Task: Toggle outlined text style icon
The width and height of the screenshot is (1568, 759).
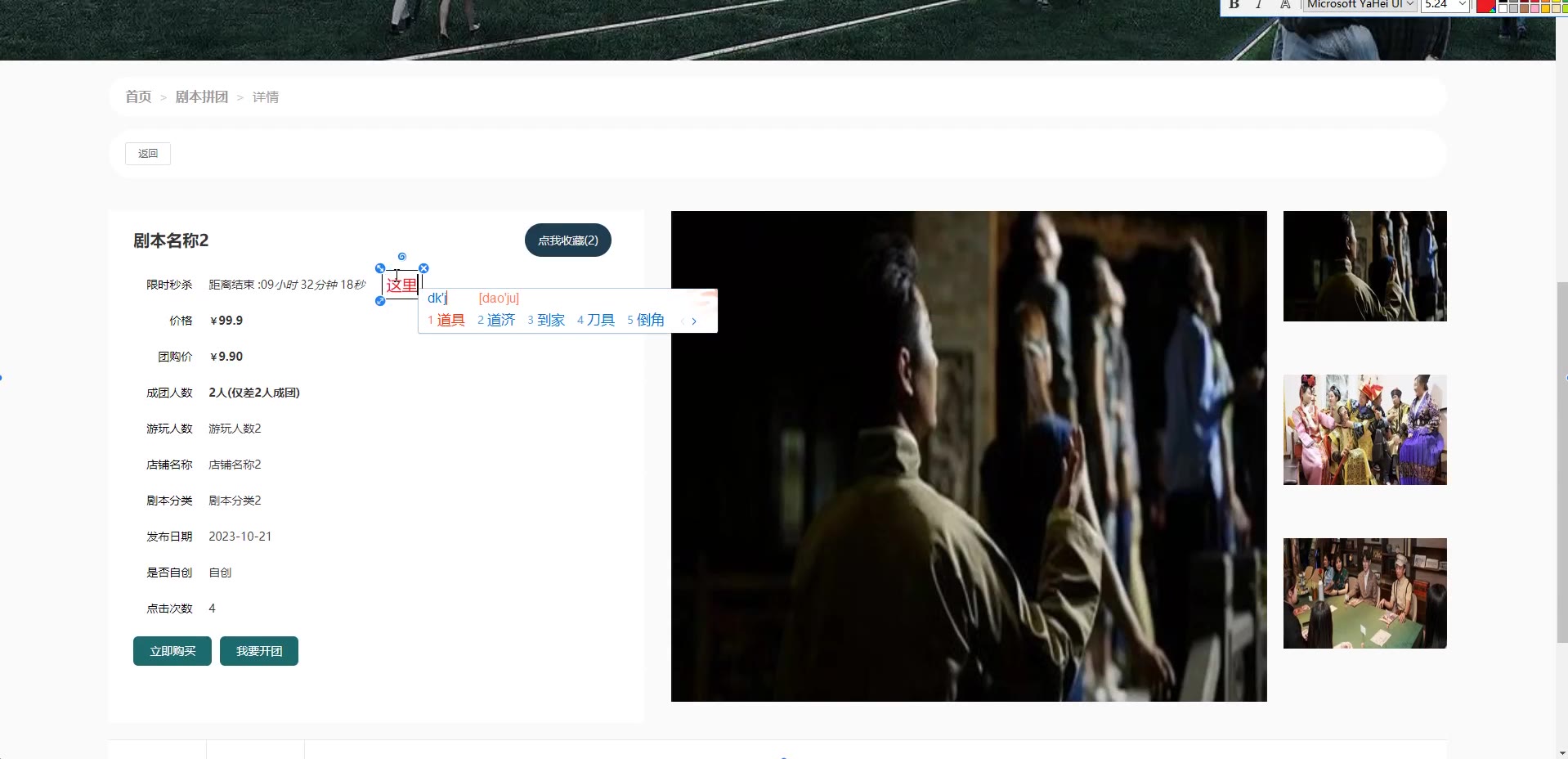Action: click(1285, 5)
